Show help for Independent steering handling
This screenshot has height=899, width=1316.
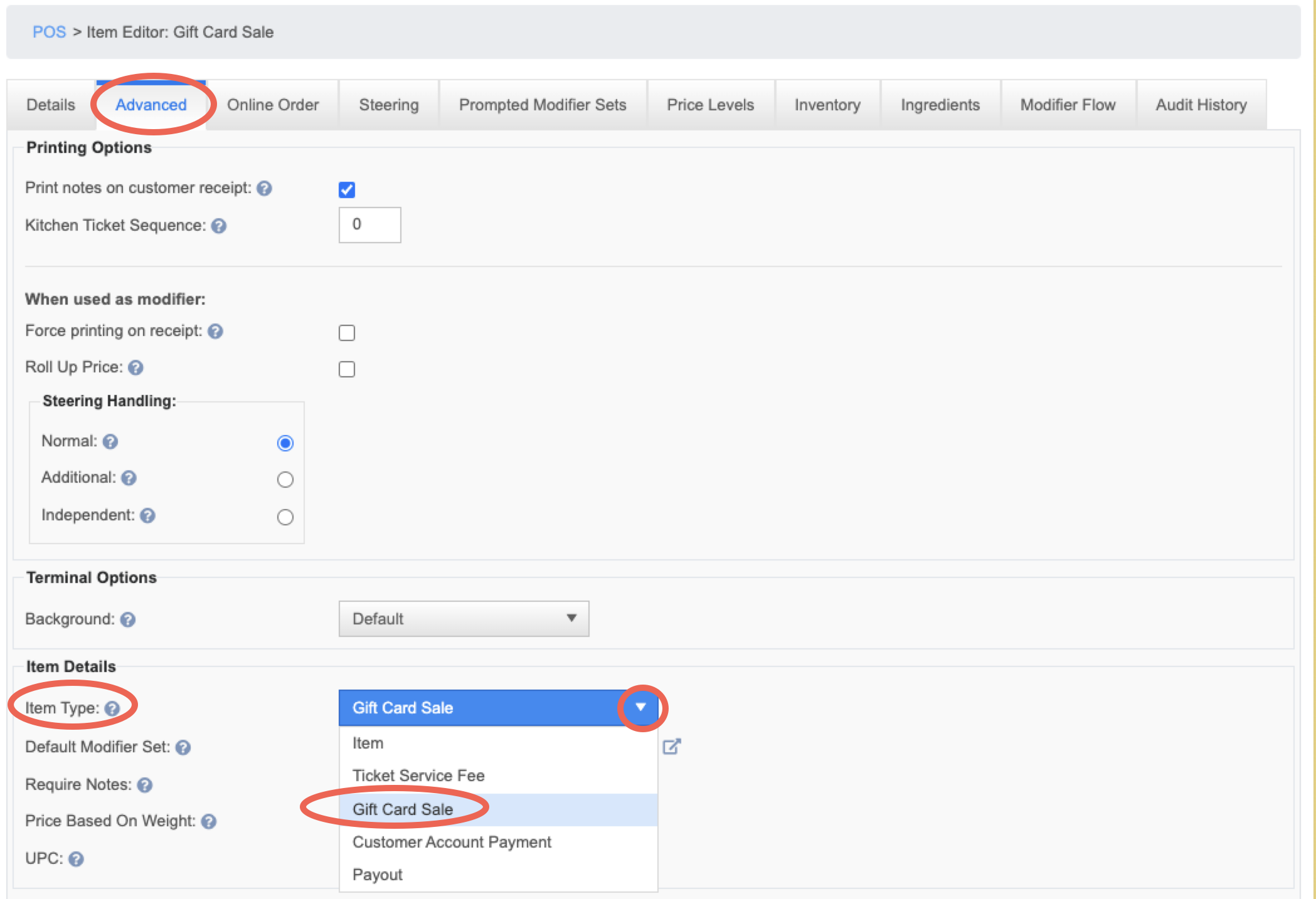tap(147, 515)
